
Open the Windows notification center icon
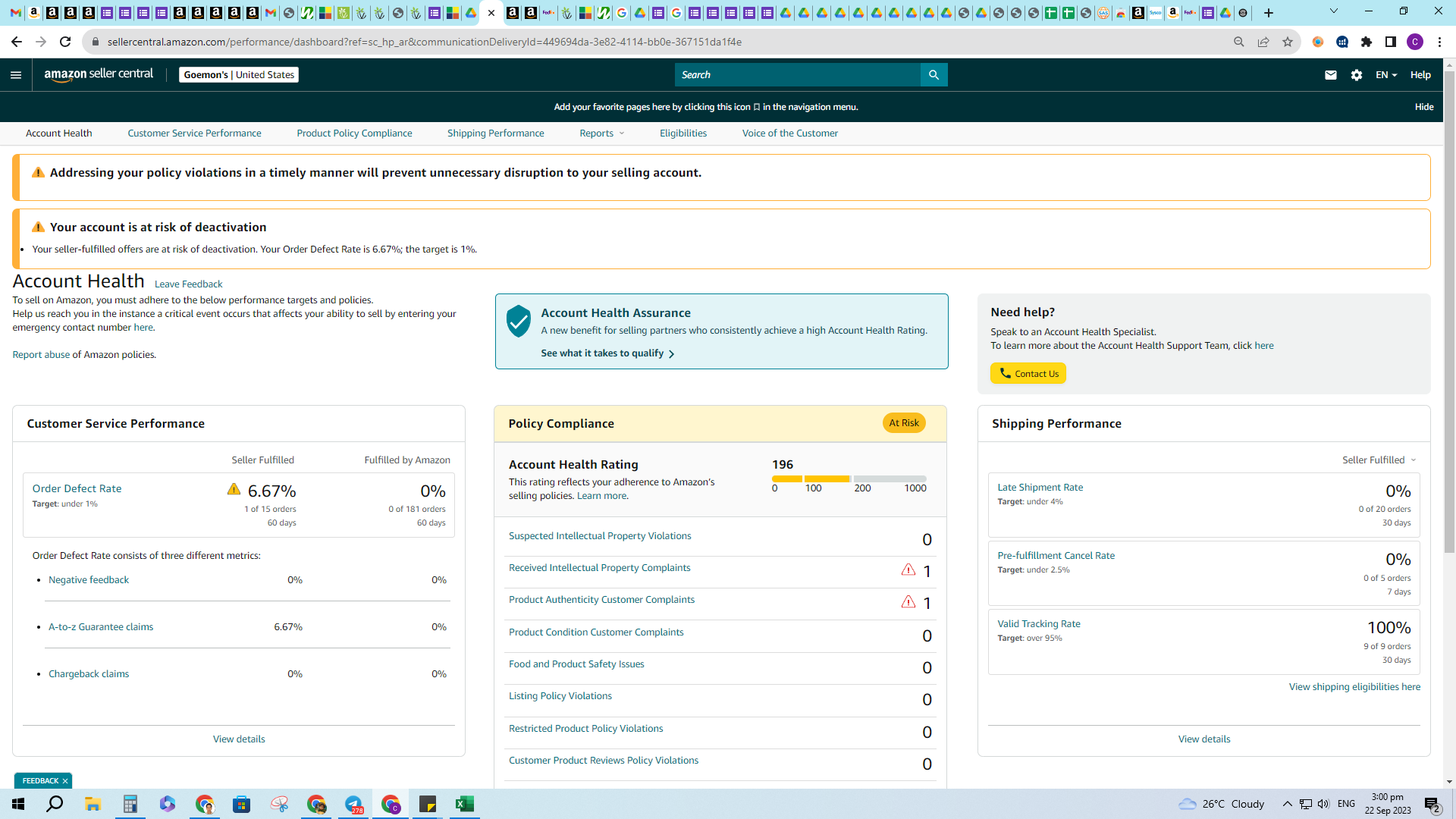[1432, 805]
